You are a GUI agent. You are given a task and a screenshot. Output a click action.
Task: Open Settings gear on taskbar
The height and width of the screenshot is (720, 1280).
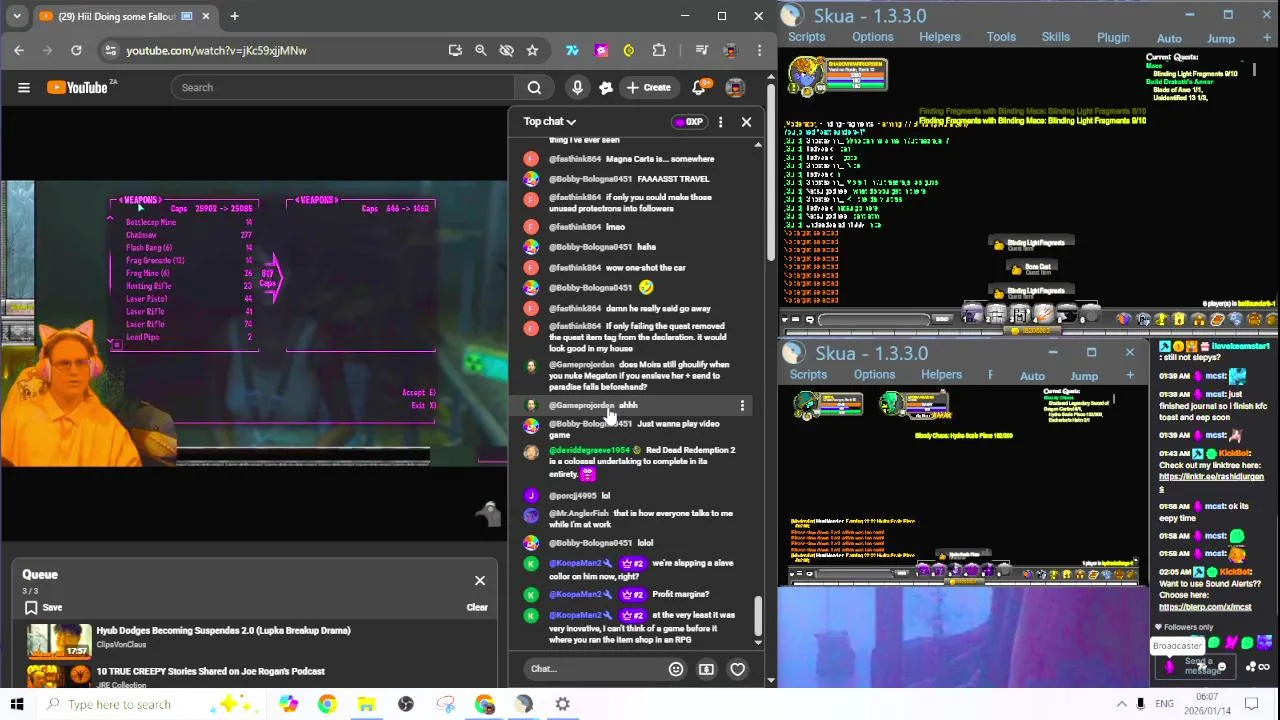(563, 704)
